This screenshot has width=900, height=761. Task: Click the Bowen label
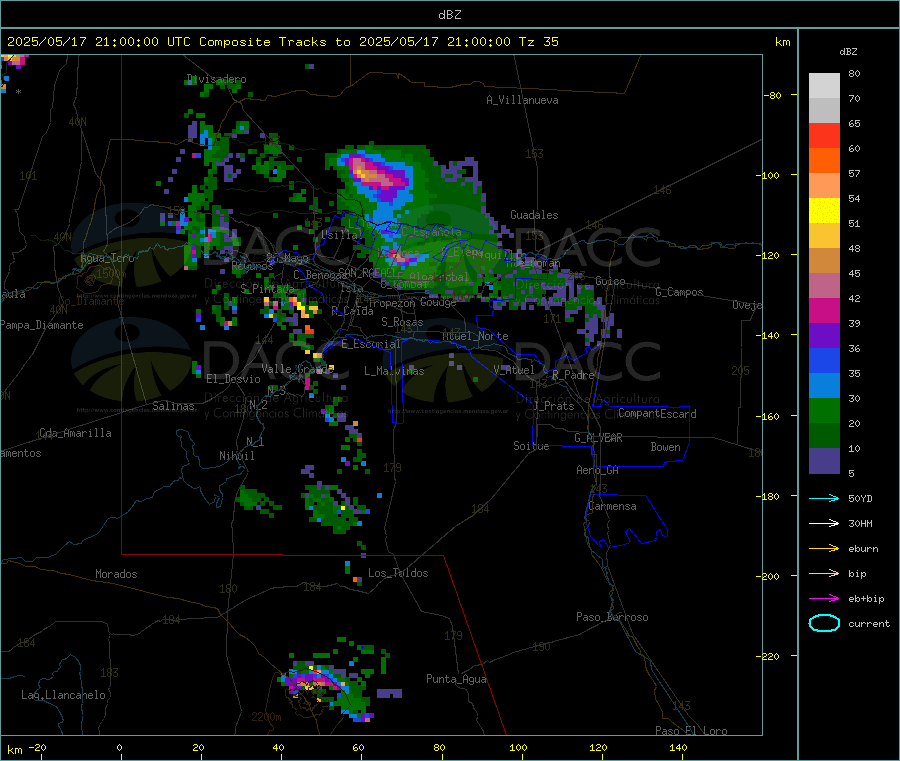pos(665,446)
